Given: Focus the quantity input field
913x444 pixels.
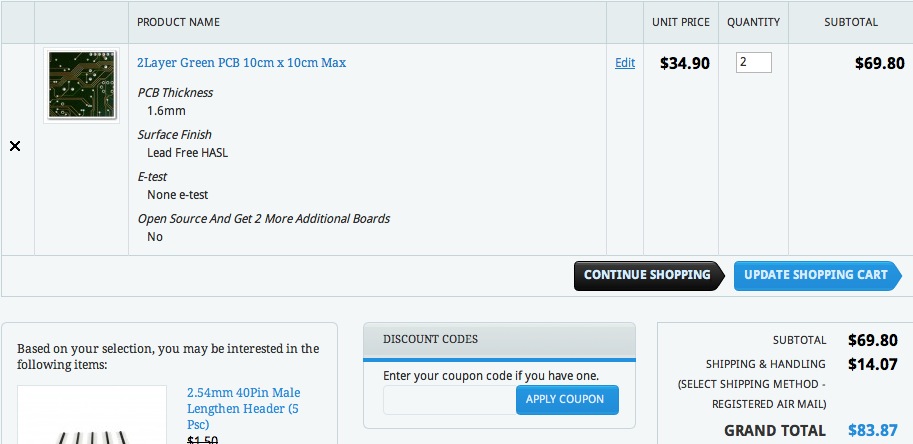Looking at the screenshot, I should pos(754,63).
